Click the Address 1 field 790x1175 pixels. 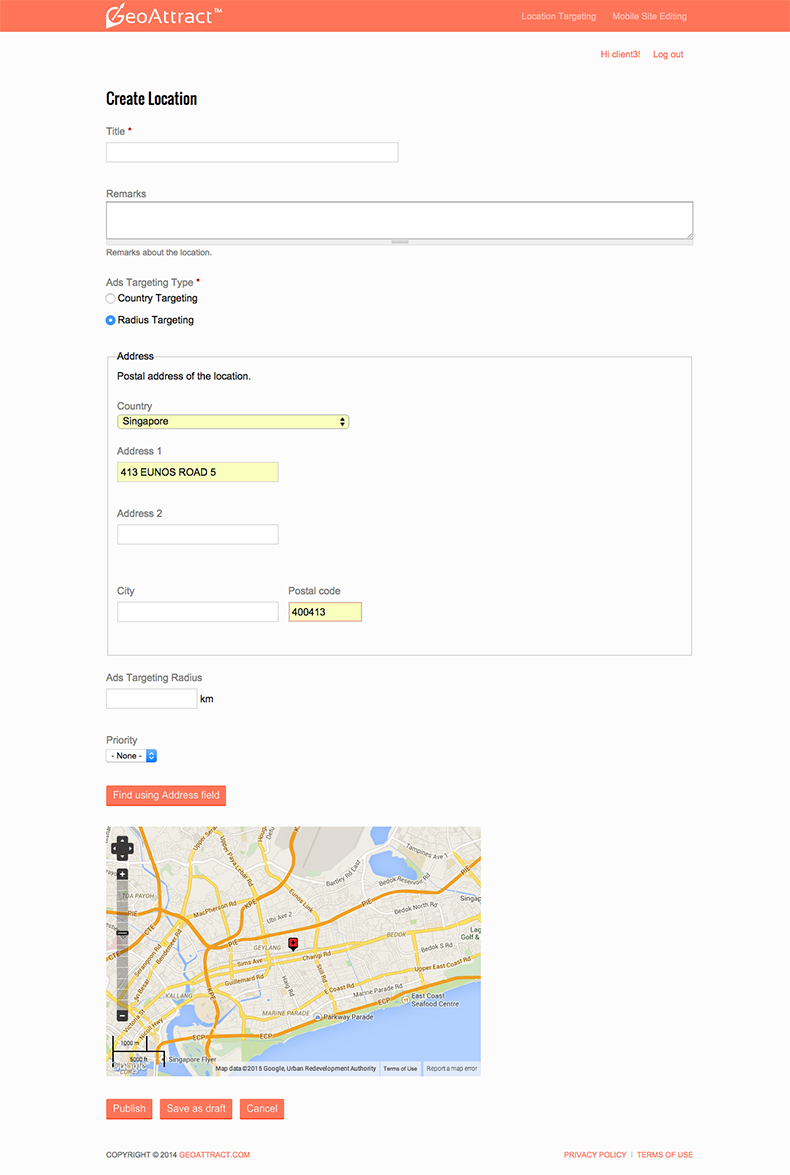point(198,472)
